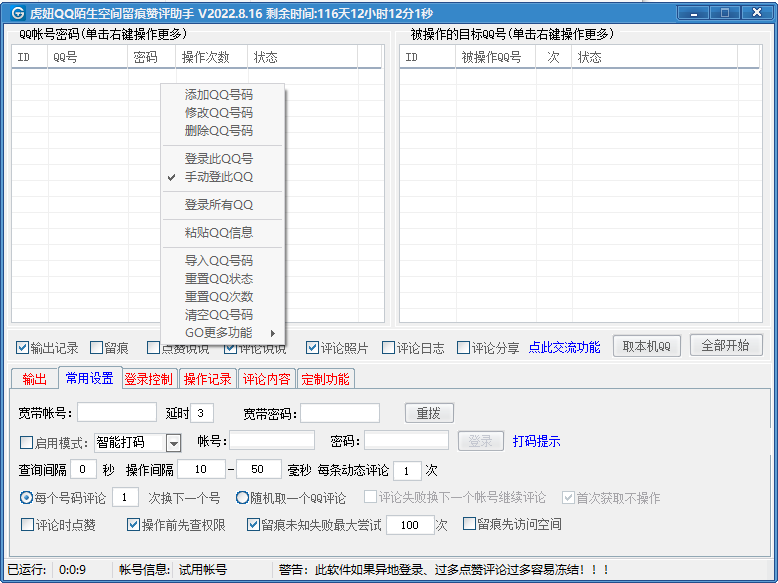Click the max retry count field showing 100
Viewport: 778px width, 583px height.
(410, 525)
